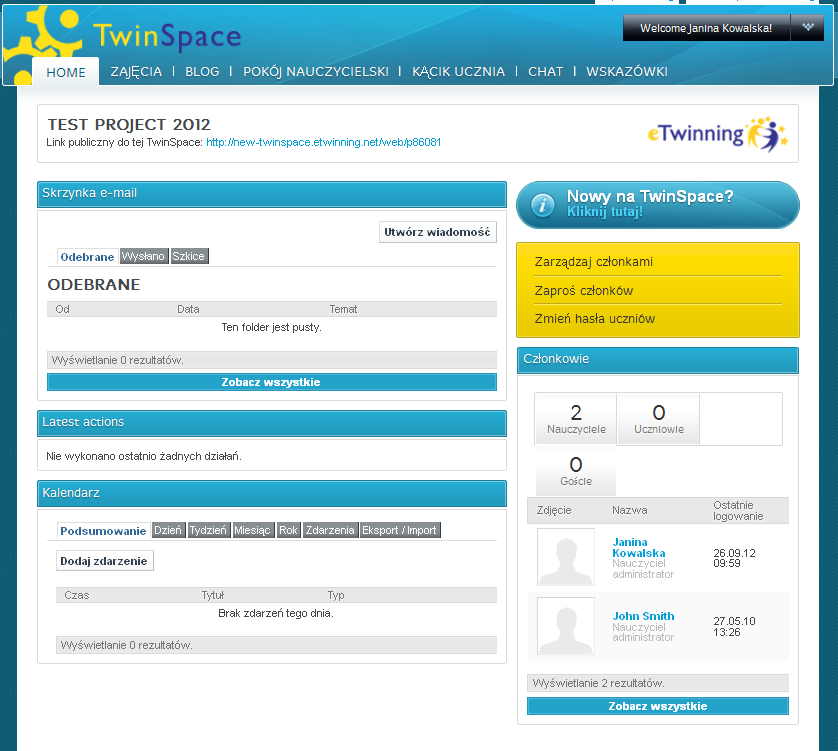Click the Data column header in inbox
Viewport: 838px width, 751px height.
coord(188,309)
